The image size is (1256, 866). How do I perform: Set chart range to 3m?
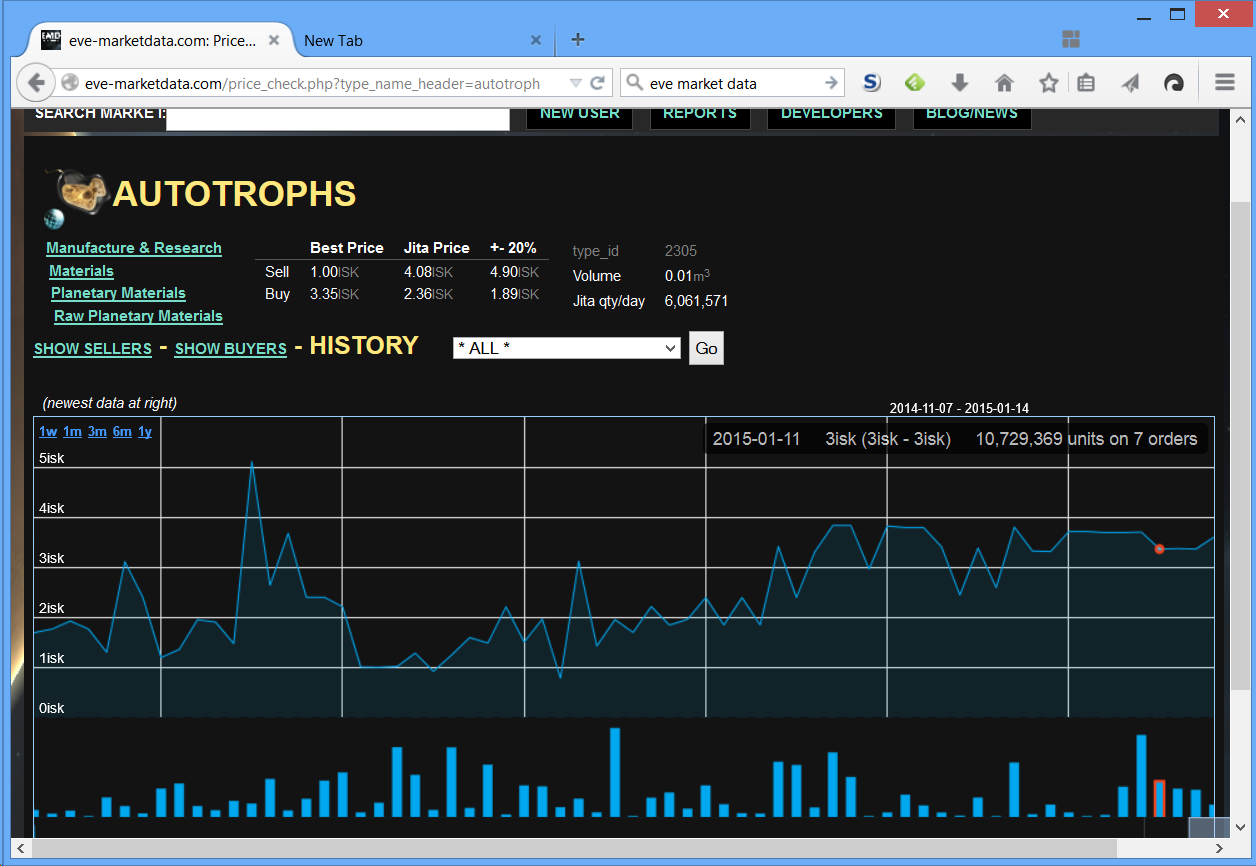[97, 432]
